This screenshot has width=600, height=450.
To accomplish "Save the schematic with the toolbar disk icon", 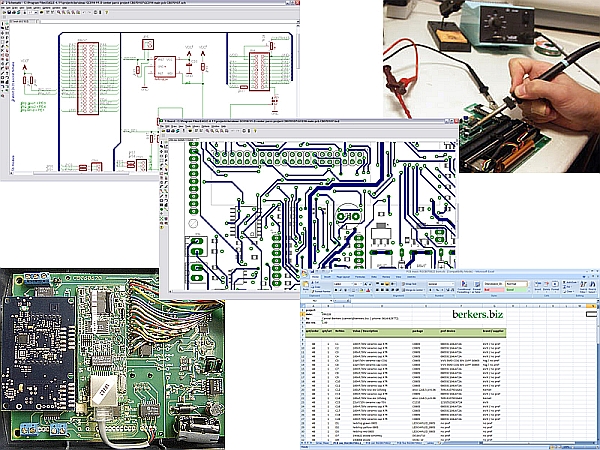I will [9, 12].
